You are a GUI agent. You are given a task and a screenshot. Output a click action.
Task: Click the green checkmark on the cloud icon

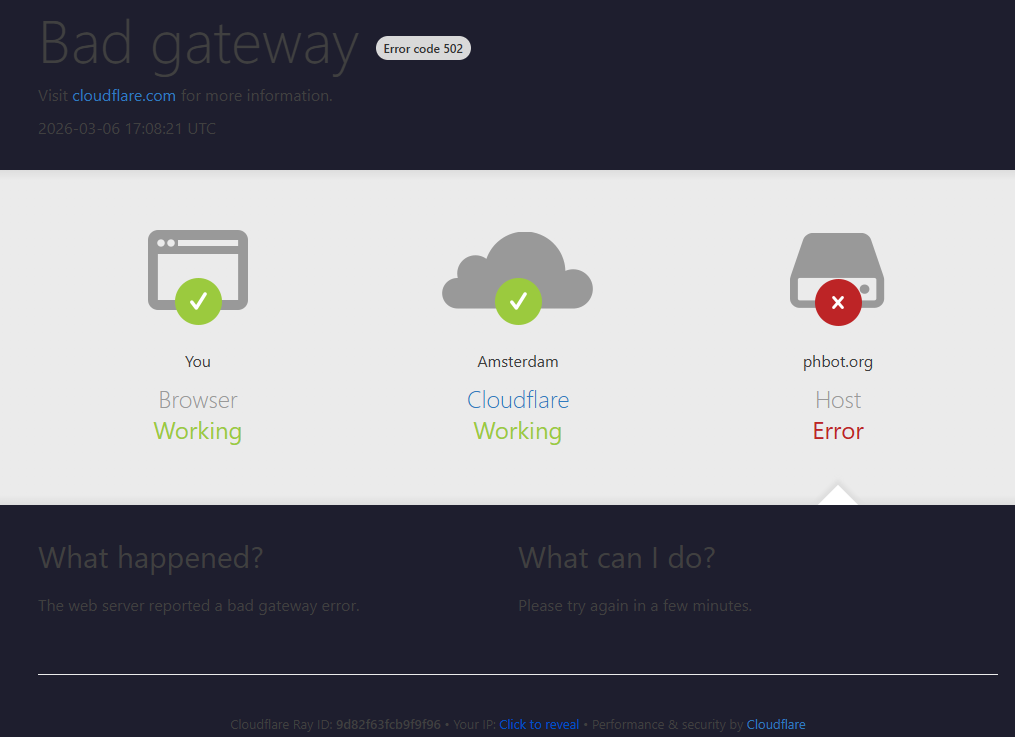[518, 301]
